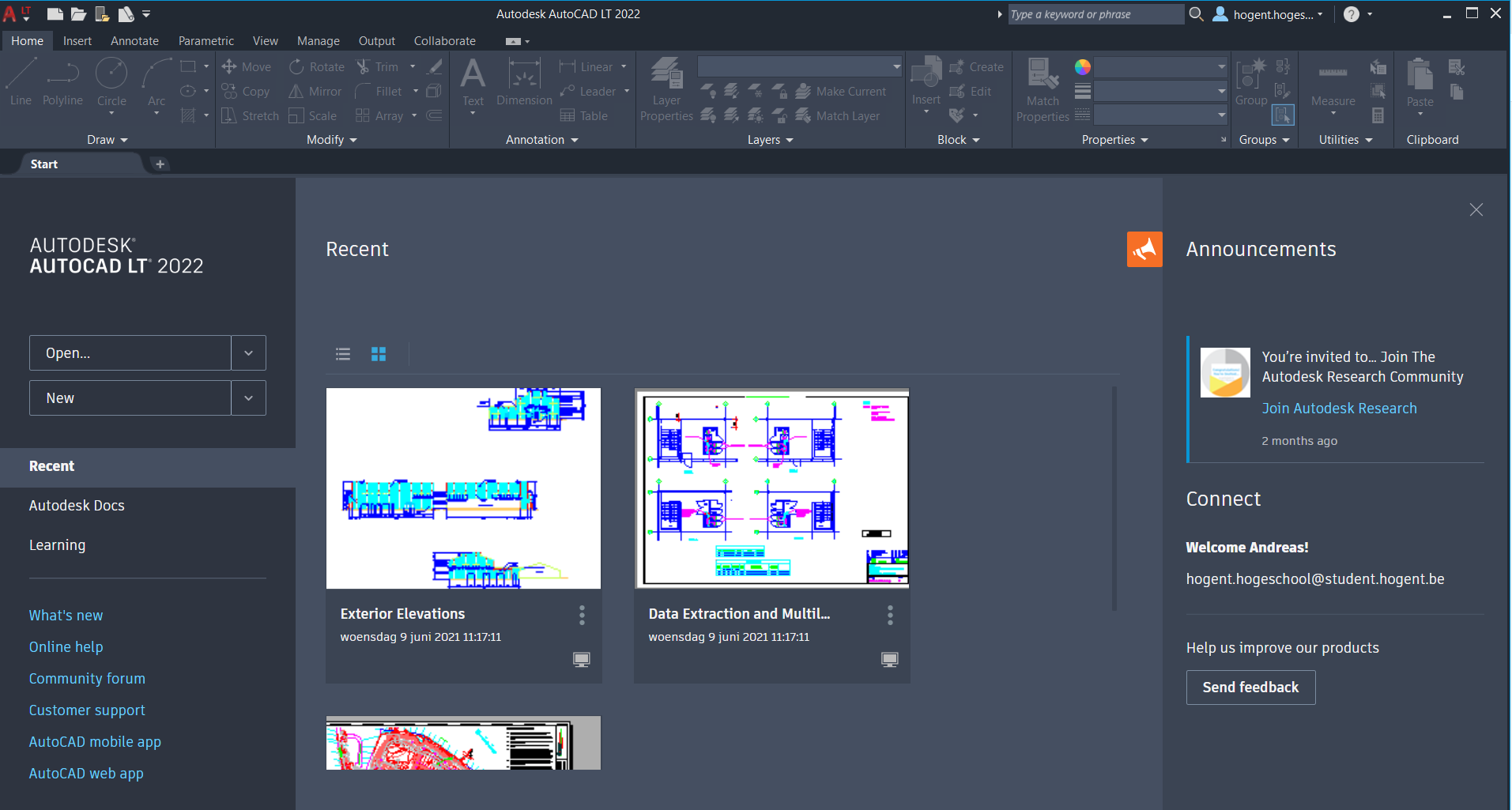Image resolution: width=1512 pixels, height=810 pixels.
Task: Click the Send feedback button
Action: tap(1250, 688)
